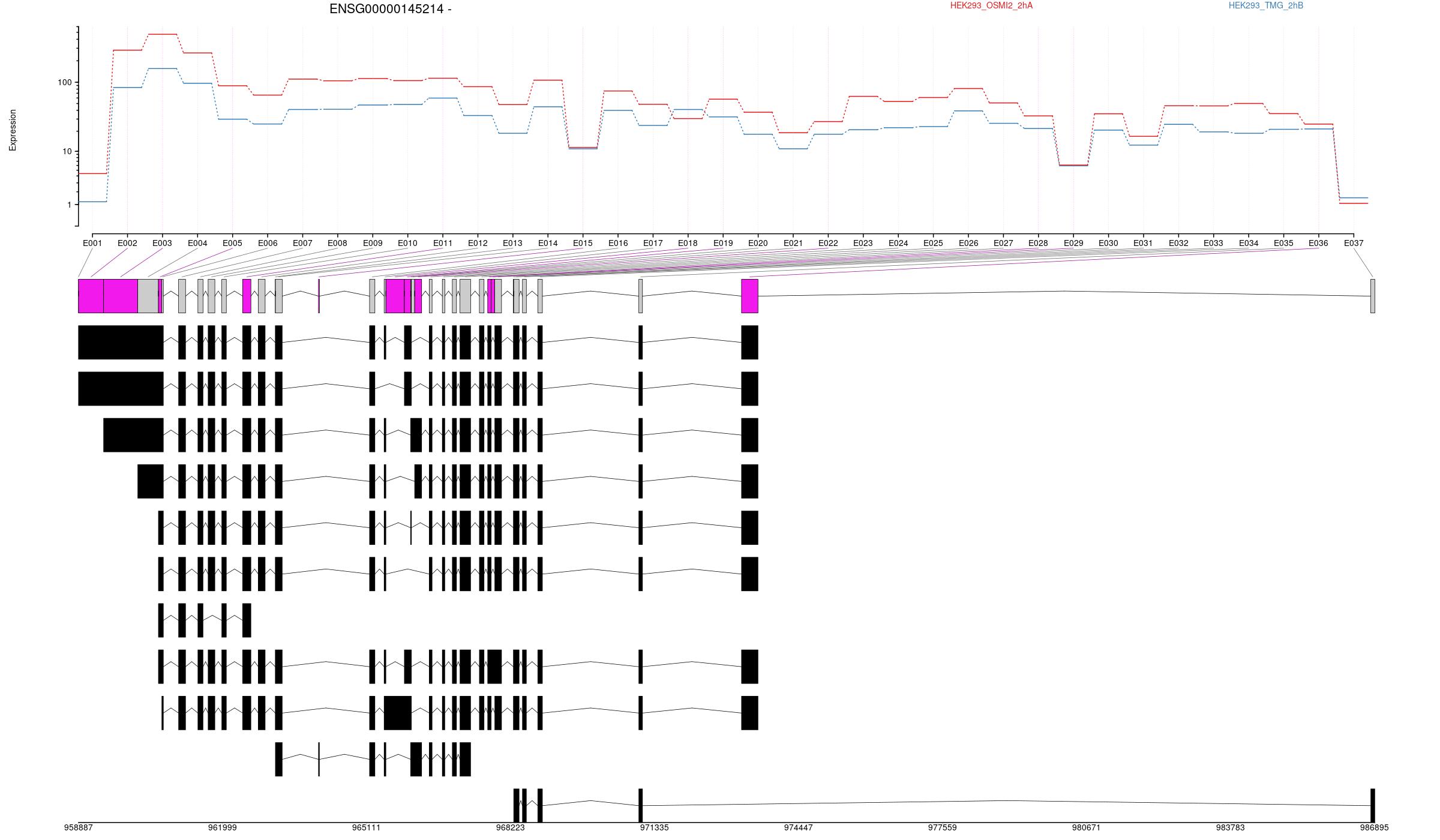Pick genomic coordinate 968223
Image resolution: width=1440 pixels, height=840 pixels.
point(511,828)
